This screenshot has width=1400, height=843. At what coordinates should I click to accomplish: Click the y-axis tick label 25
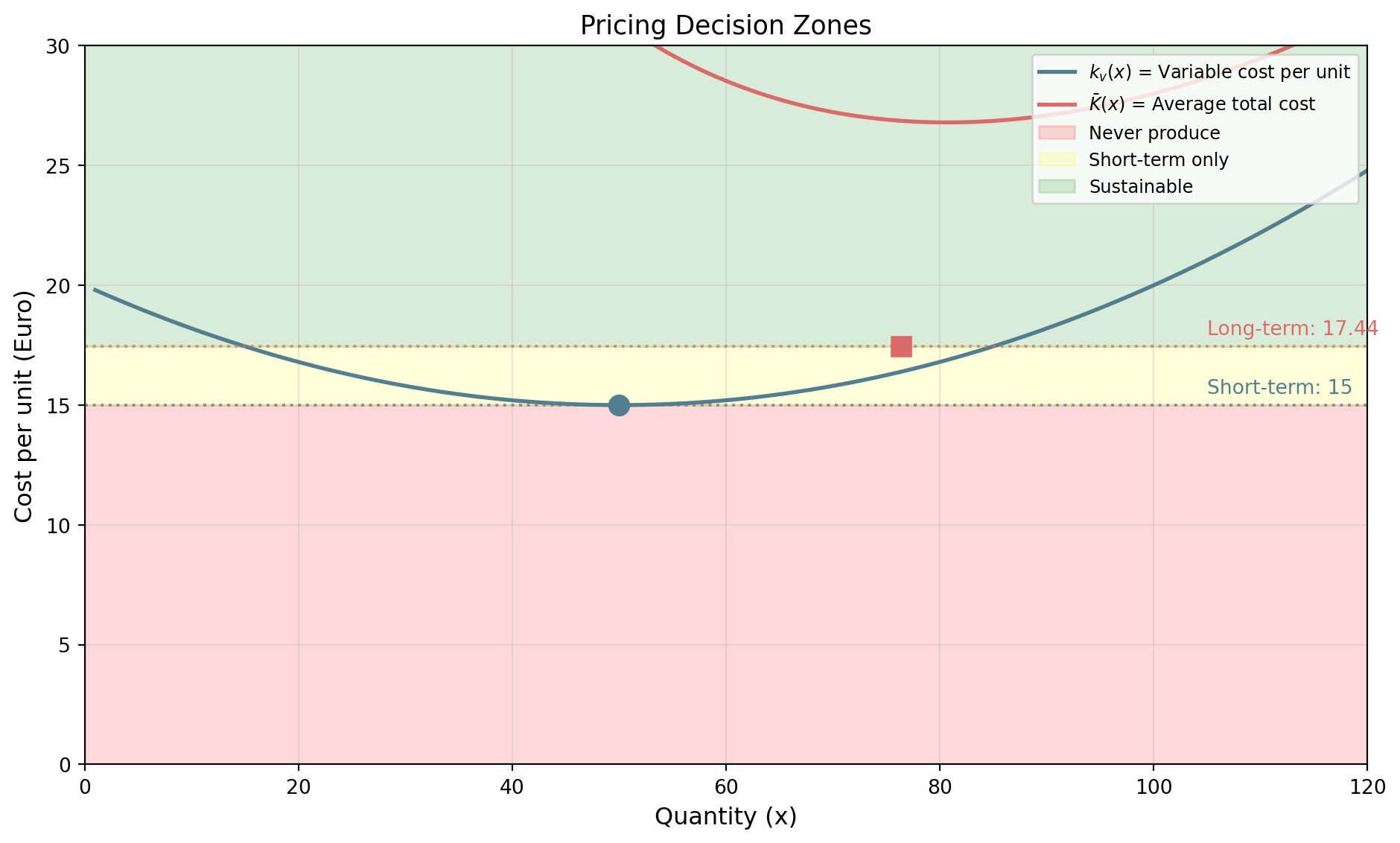pyautogui.click(x=63, y=166)
